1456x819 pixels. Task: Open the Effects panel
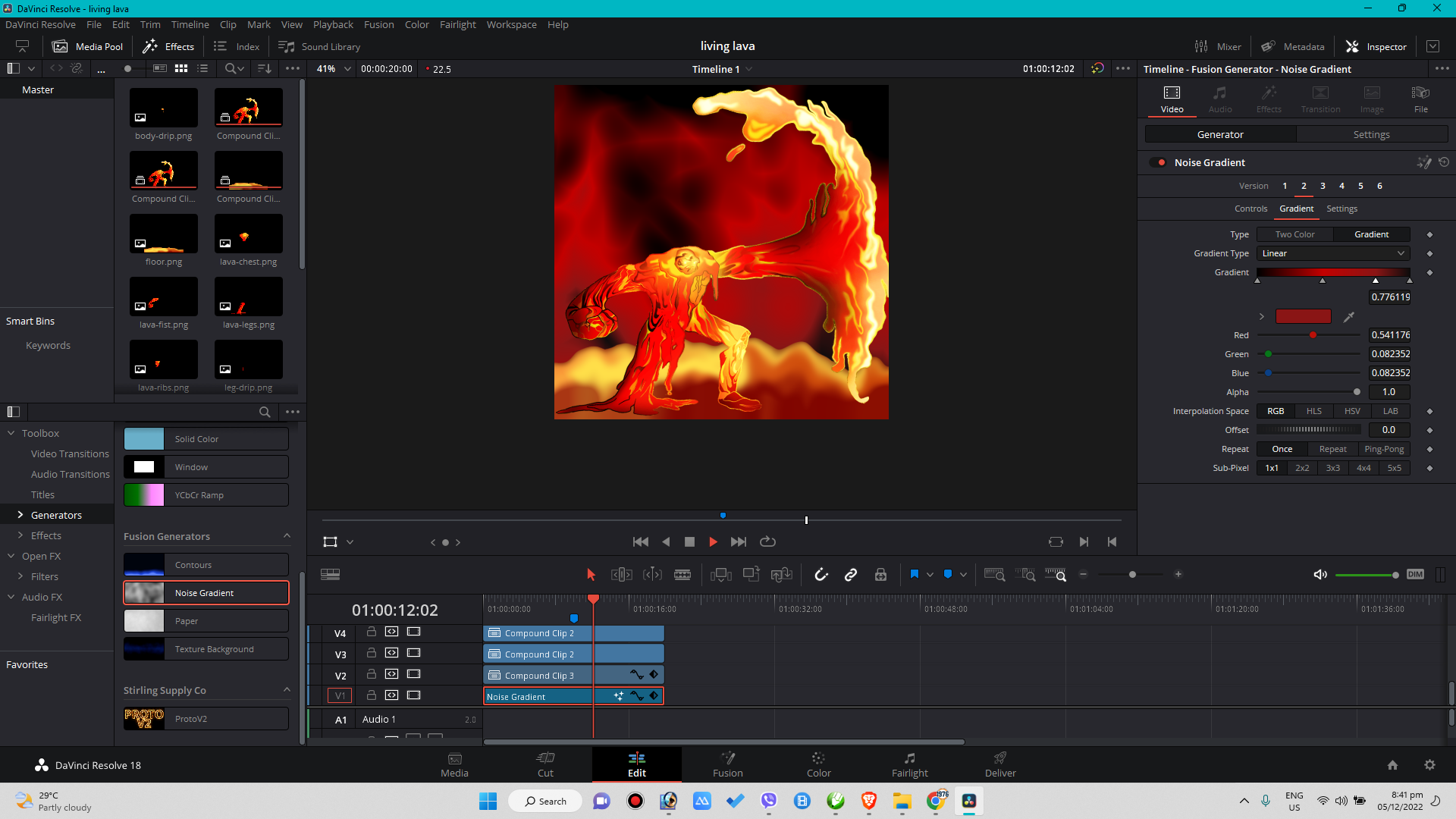pyautogui.click(x=168, y=46)
